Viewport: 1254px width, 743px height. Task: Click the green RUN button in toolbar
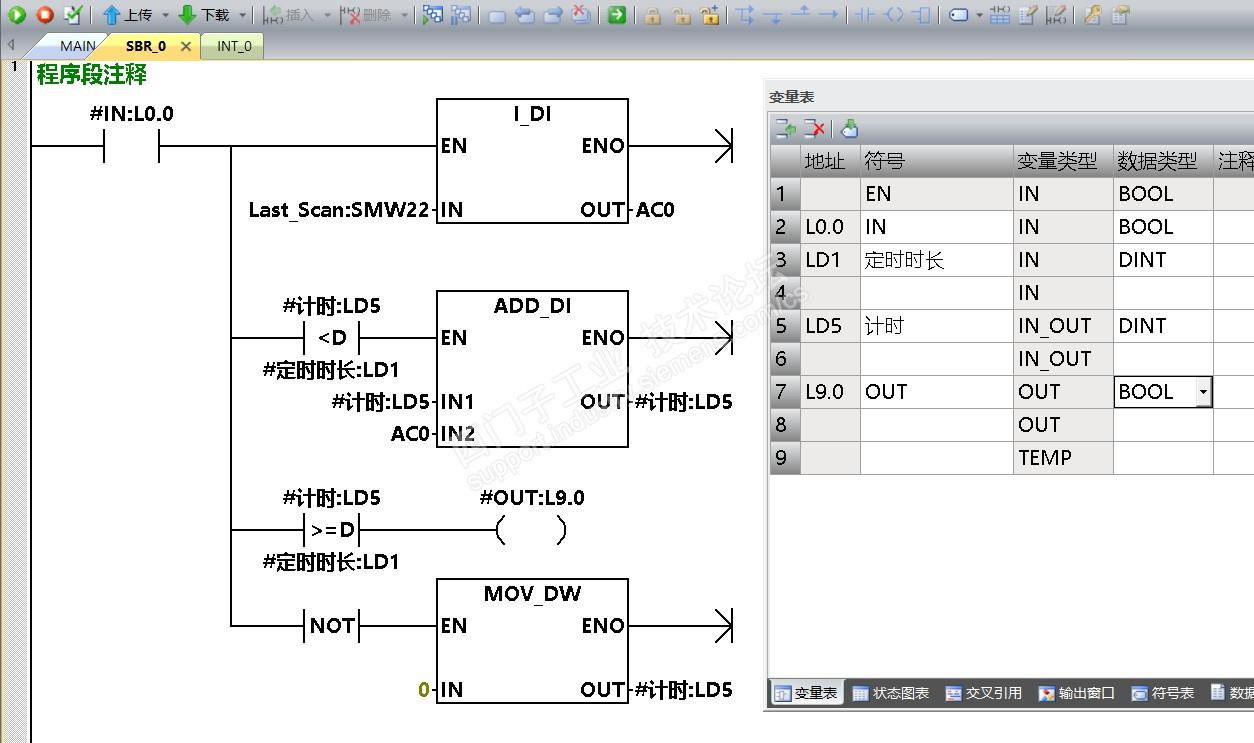coord(17,14)
